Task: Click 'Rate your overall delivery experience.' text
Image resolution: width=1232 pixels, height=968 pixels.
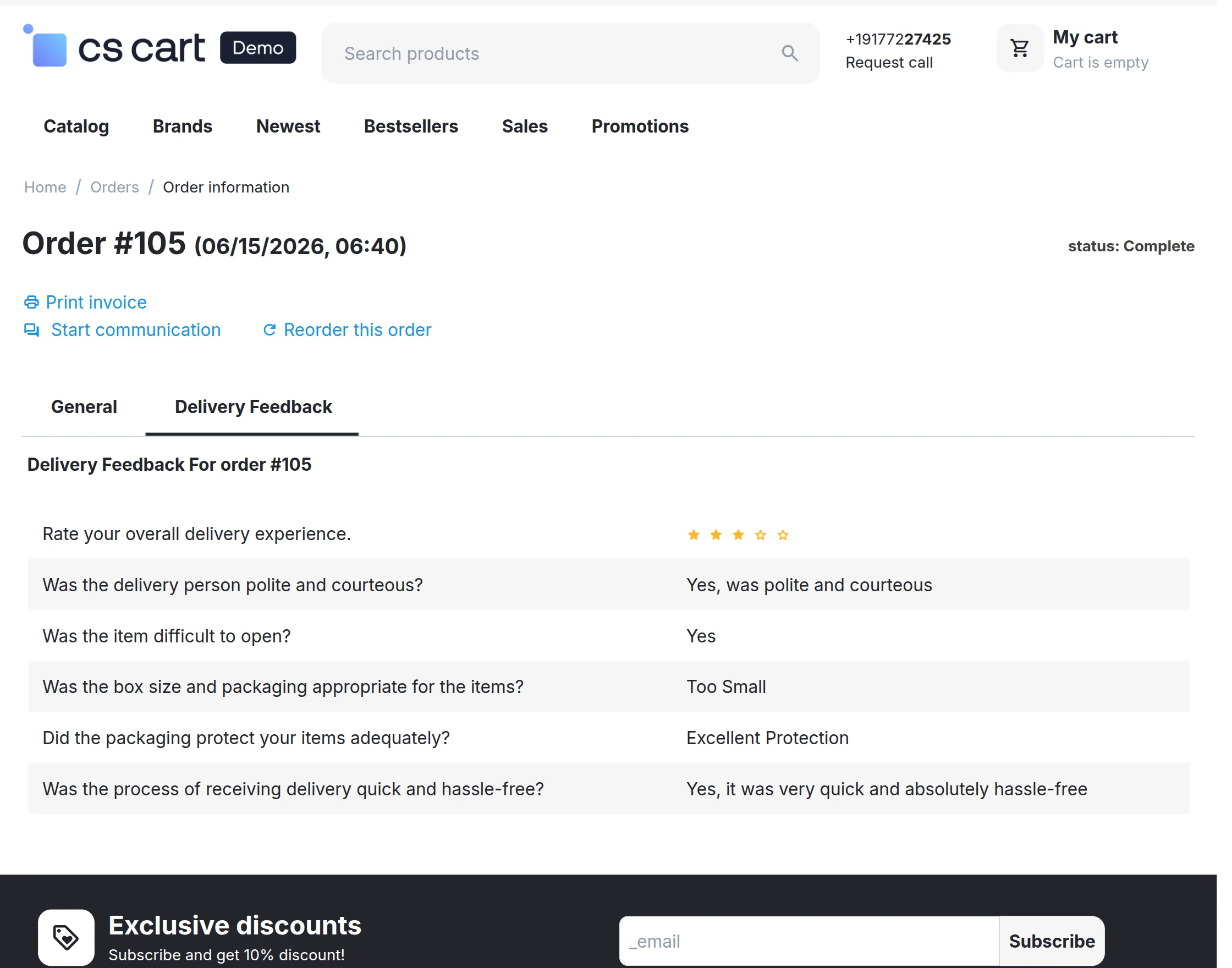Action: (x=197, y=534)
